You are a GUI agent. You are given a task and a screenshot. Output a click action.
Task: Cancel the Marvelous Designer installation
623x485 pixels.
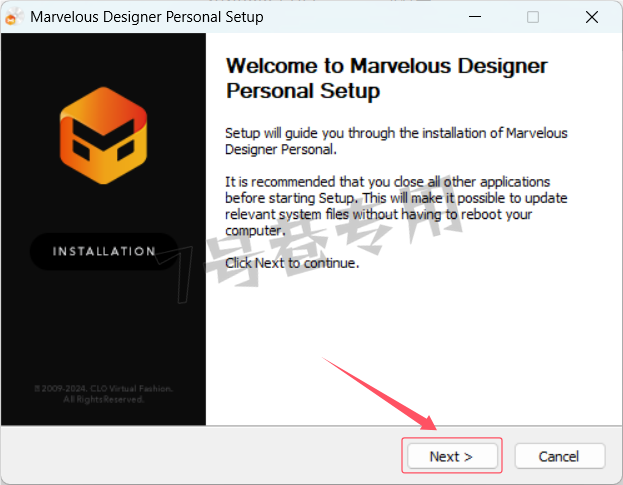560,456
